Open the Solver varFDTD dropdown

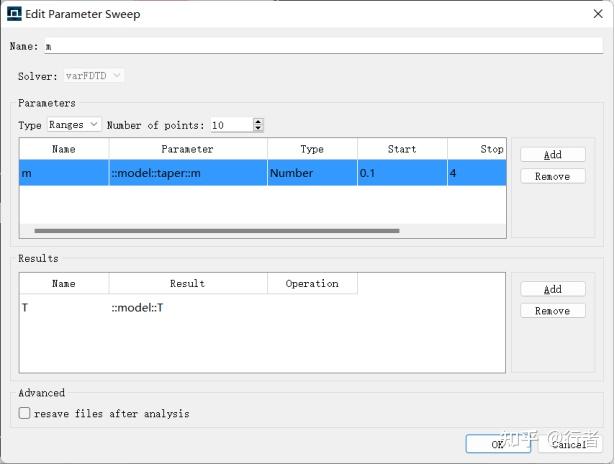(x=94, y=75)
